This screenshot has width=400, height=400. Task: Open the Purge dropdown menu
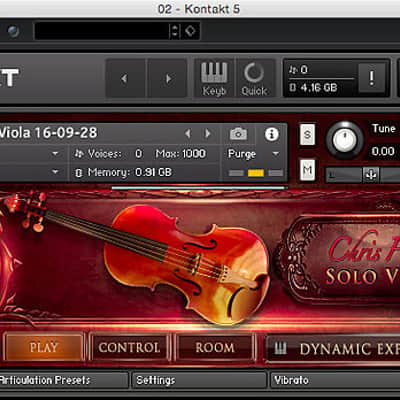tap(254, 154)
